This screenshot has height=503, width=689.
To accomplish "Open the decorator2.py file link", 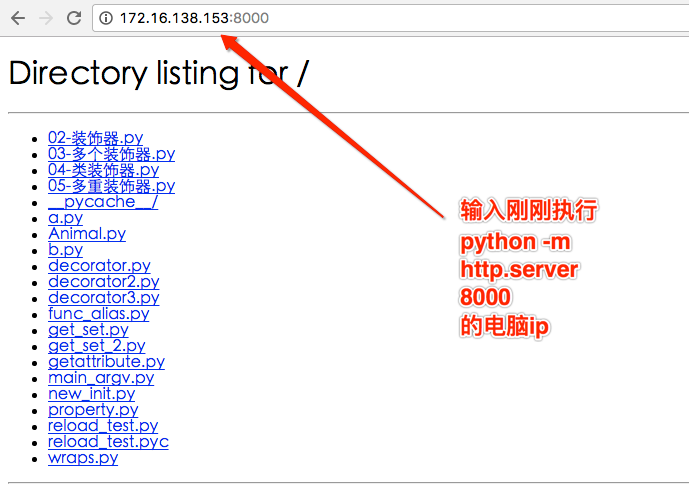I will pos(103,282).
